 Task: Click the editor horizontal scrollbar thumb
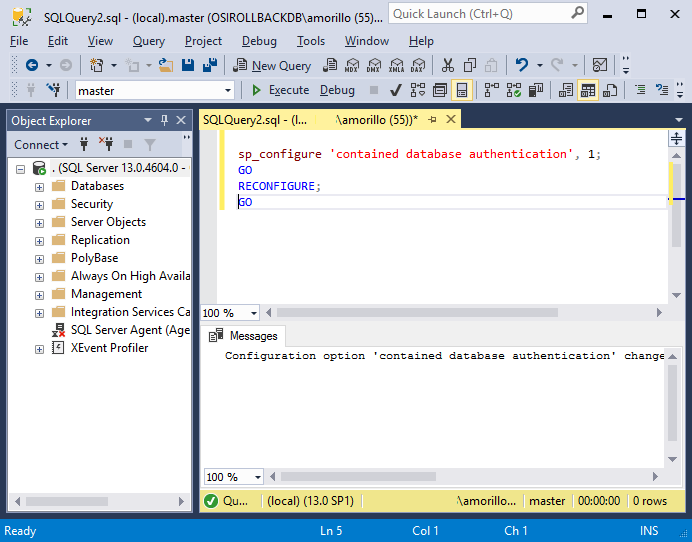click(x=417, y=313)
